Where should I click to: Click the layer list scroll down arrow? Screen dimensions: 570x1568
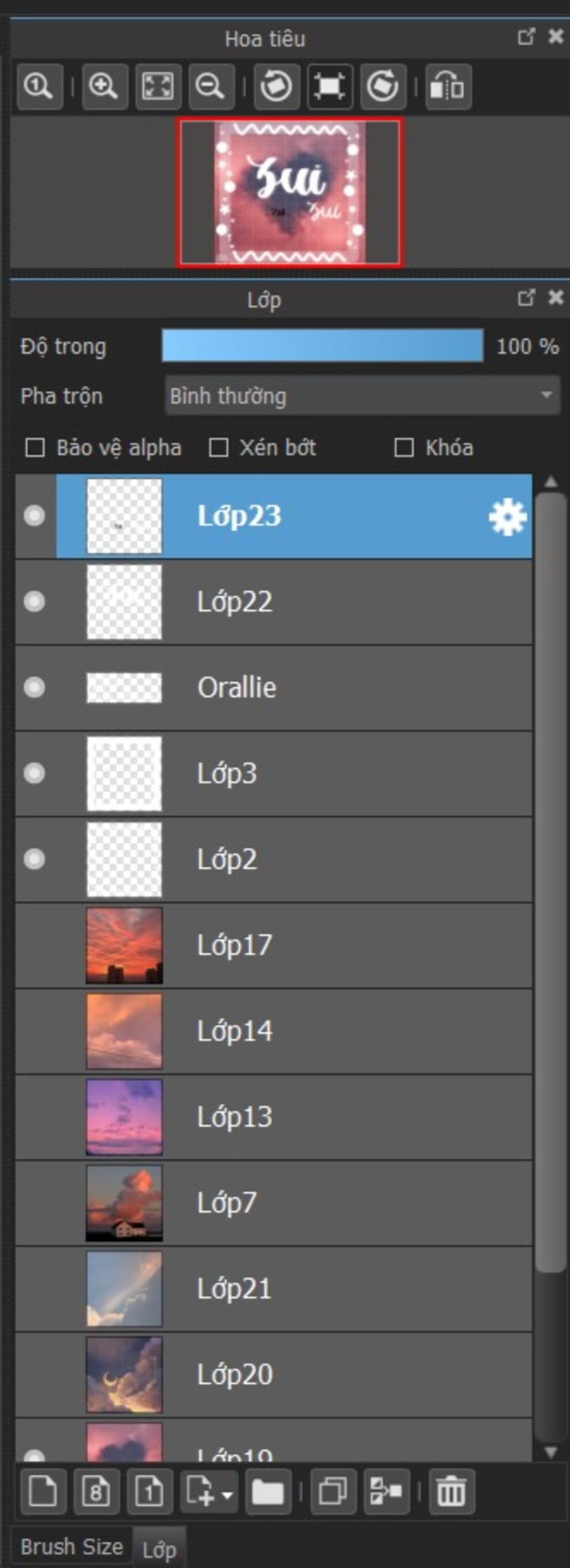pos(551,1452)
